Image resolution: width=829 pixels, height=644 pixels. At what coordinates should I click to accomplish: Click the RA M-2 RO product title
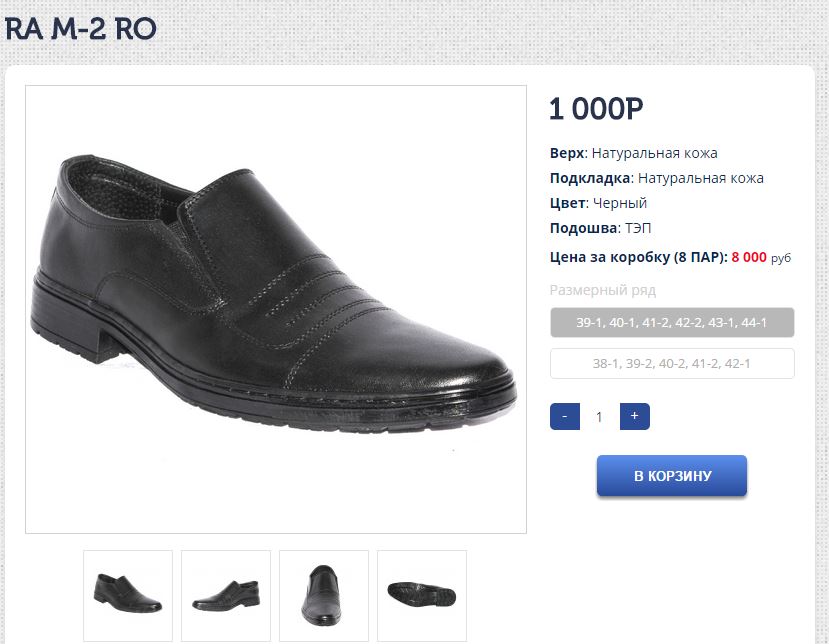[81, 29]
